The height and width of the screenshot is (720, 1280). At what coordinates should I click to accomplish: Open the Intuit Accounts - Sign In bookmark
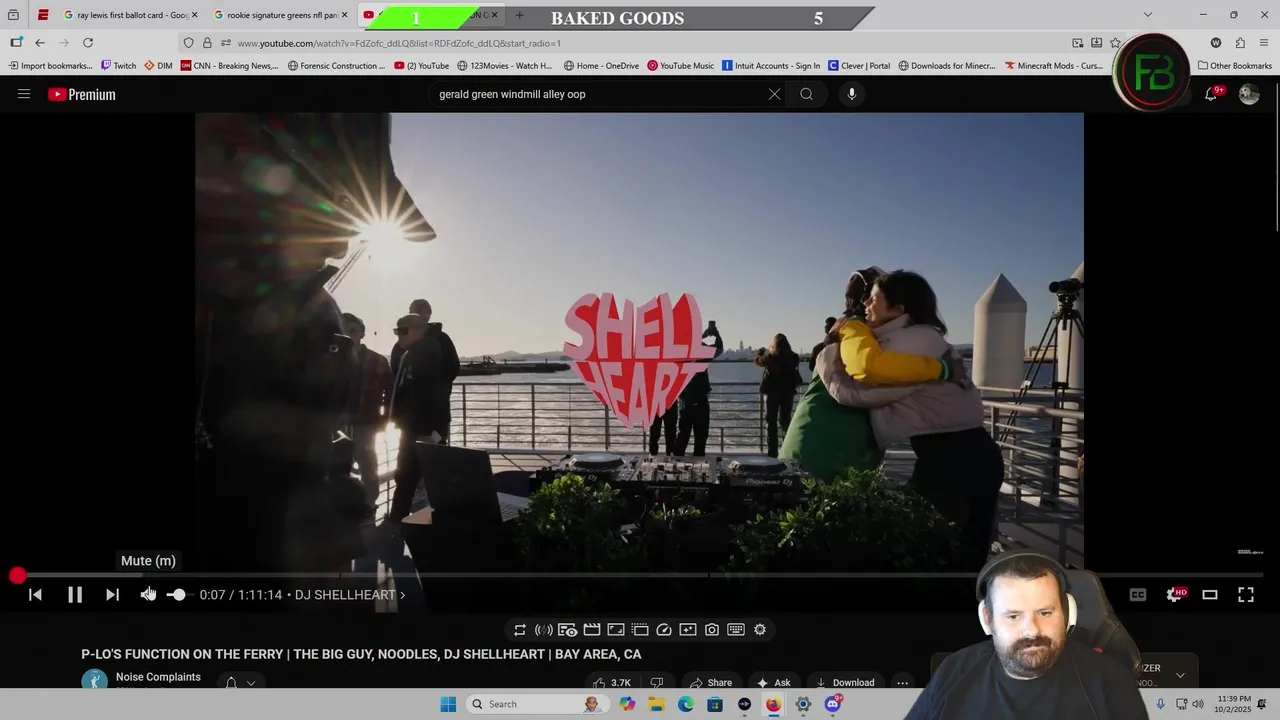click(x=771, y=66)
